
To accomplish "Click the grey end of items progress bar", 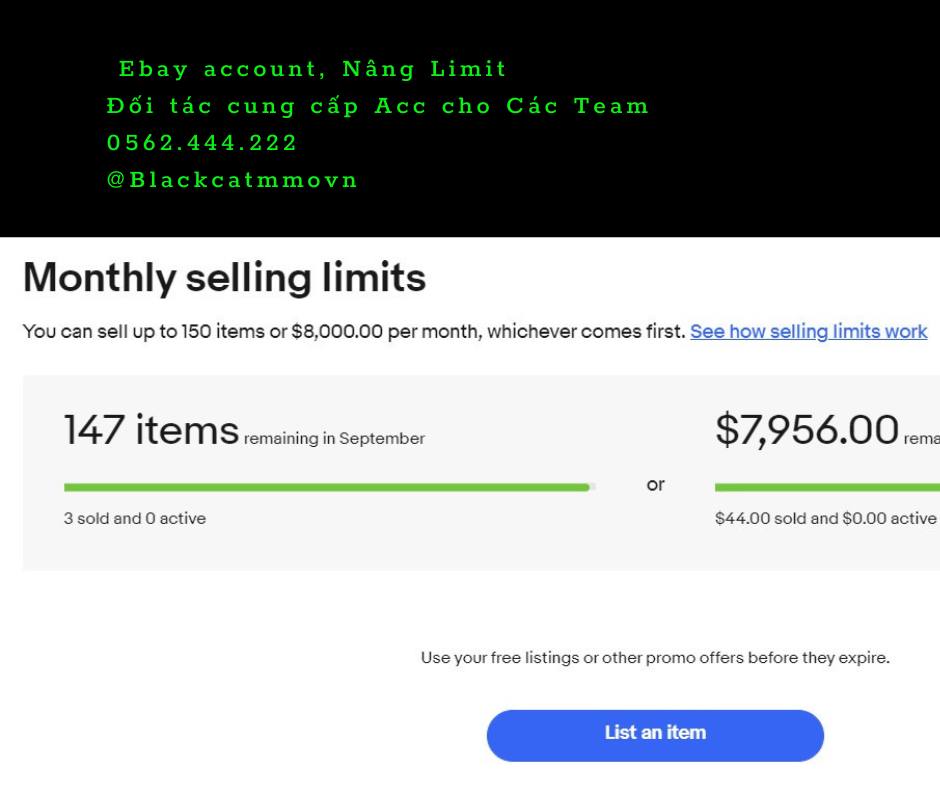I will click(x=593, y=487).
